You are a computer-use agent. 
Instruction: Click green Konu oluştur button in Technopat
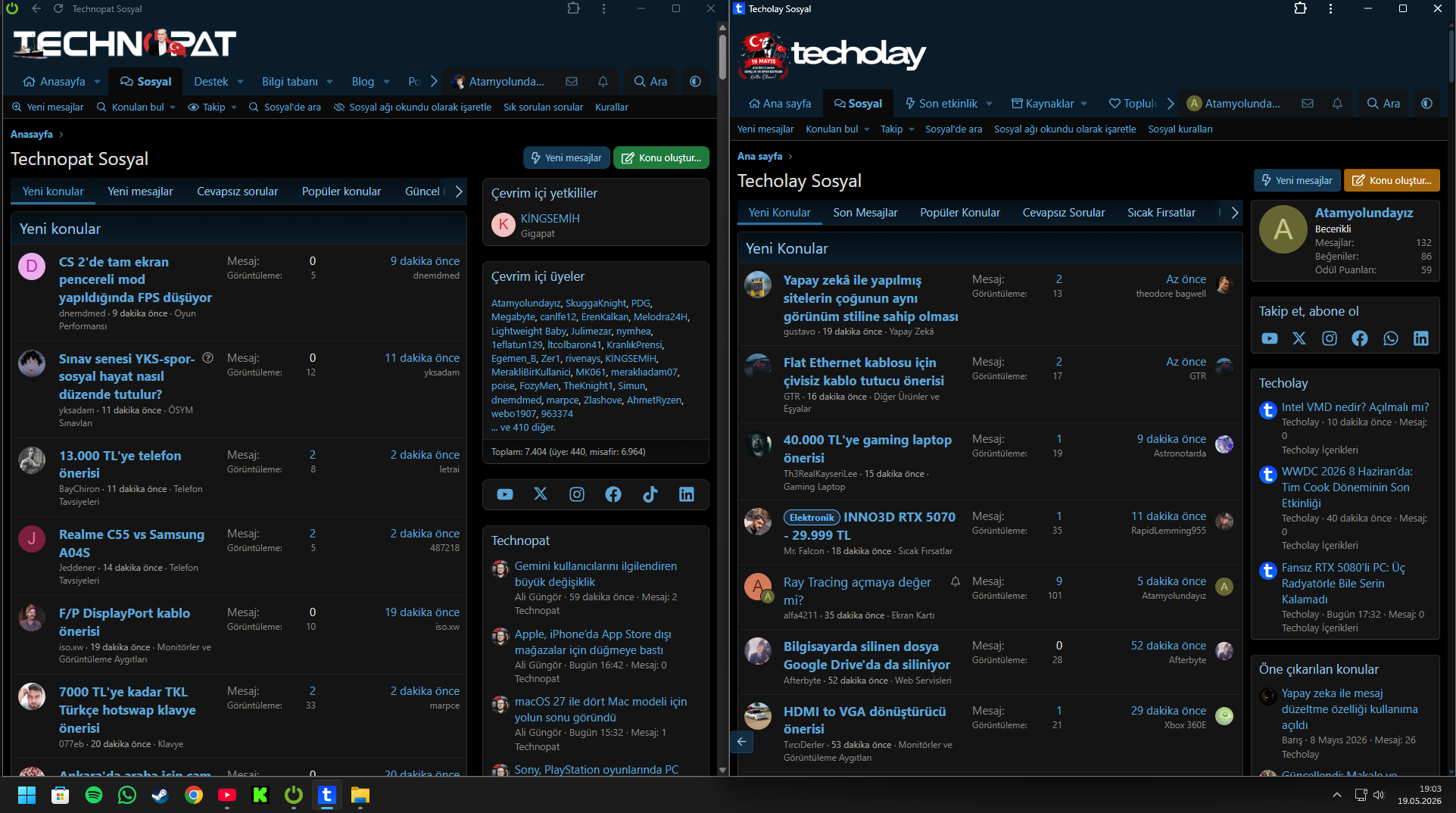(661, 158)
